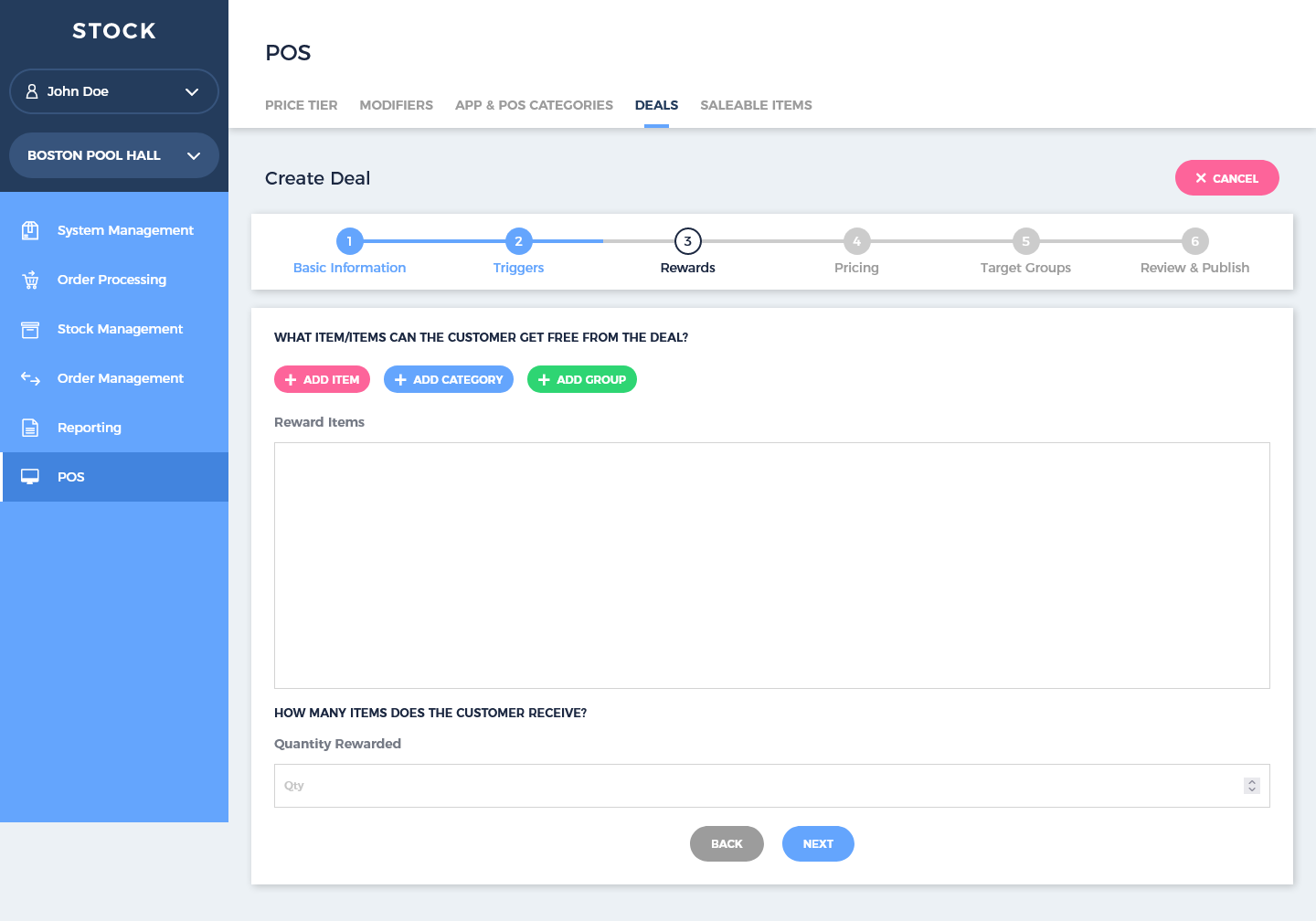Switch to the Price Tier tab
The height and width of the screenshot is (921, 1316).
click(x=301, y=105)
